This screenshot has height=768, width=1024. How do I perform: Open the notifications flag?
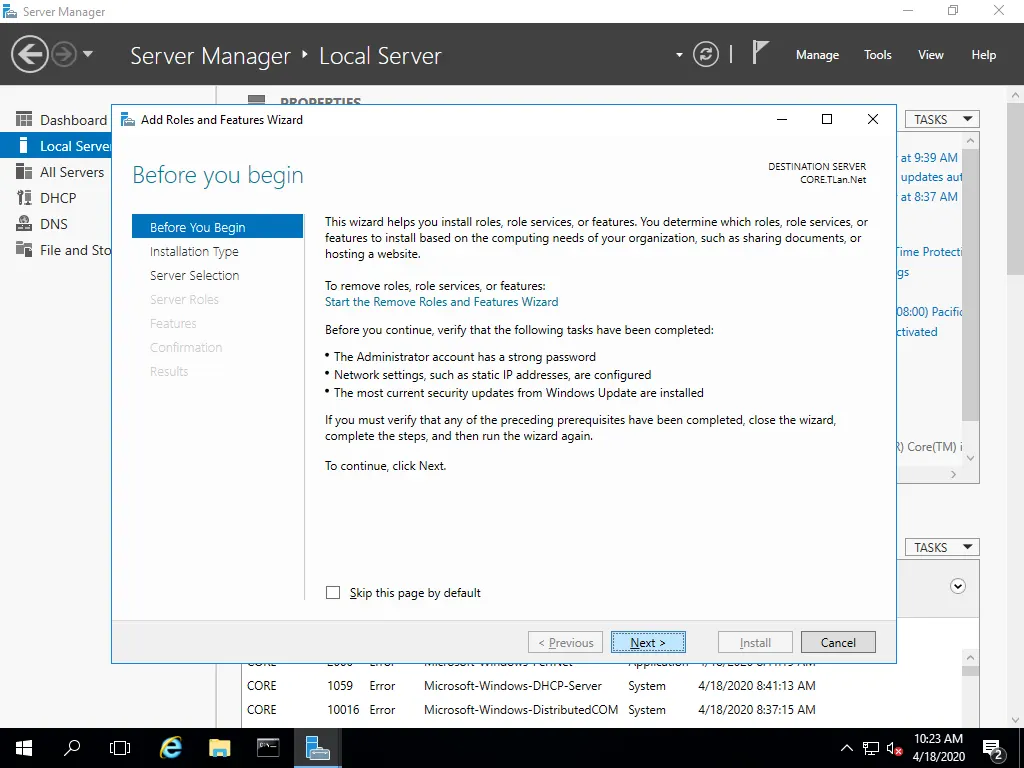coord(760,53)
